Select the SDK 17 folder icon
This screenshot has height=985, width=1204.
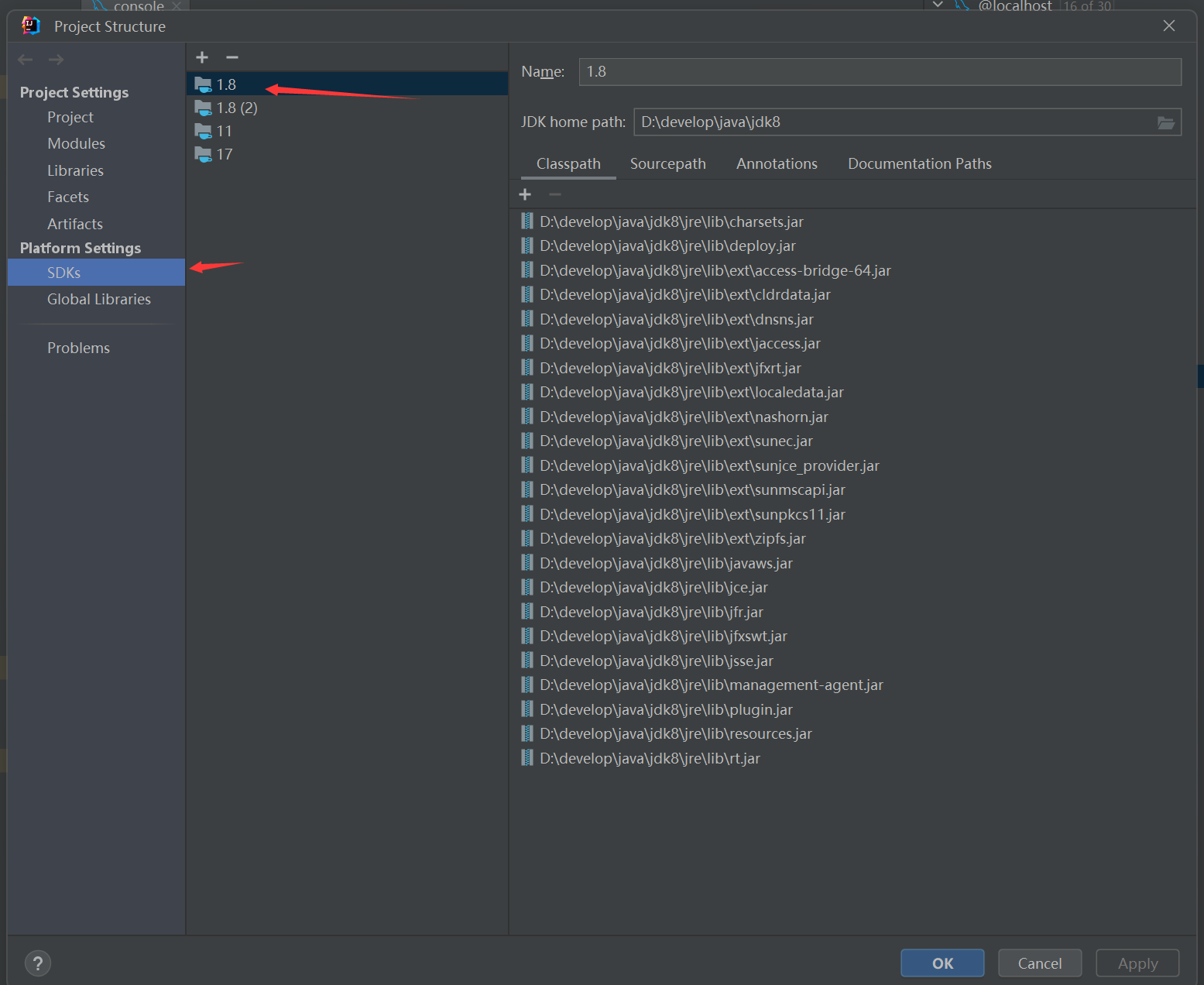coord(204,154)
